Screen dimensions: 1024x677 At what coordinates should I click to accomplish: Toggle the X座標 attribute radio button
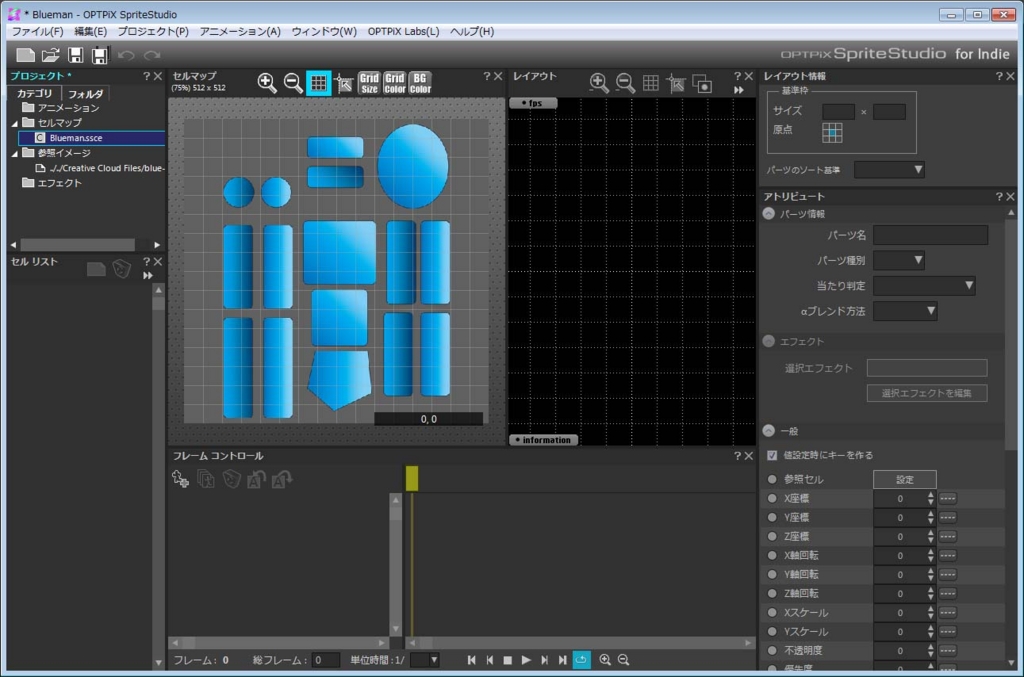tap(771, 498)
